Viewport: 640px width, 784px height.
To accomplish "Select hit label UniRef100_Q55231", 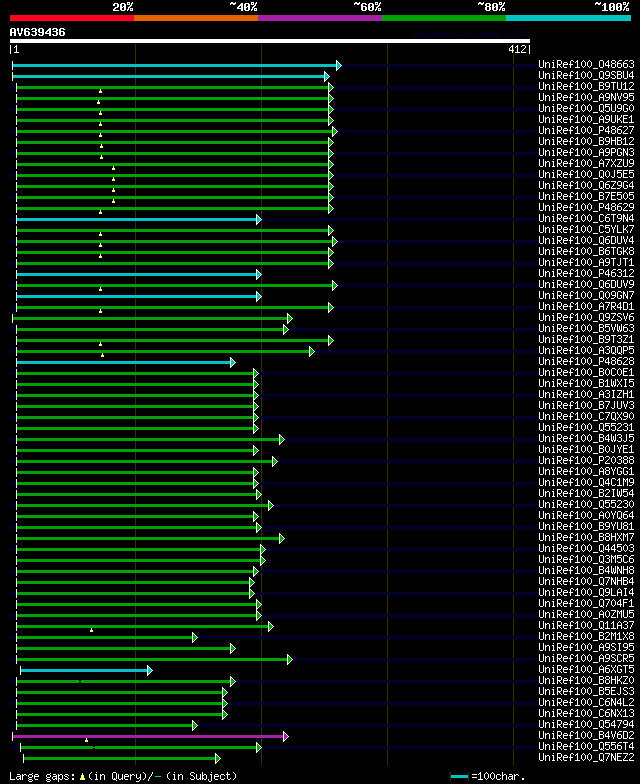I will click(x=586, y=427).
